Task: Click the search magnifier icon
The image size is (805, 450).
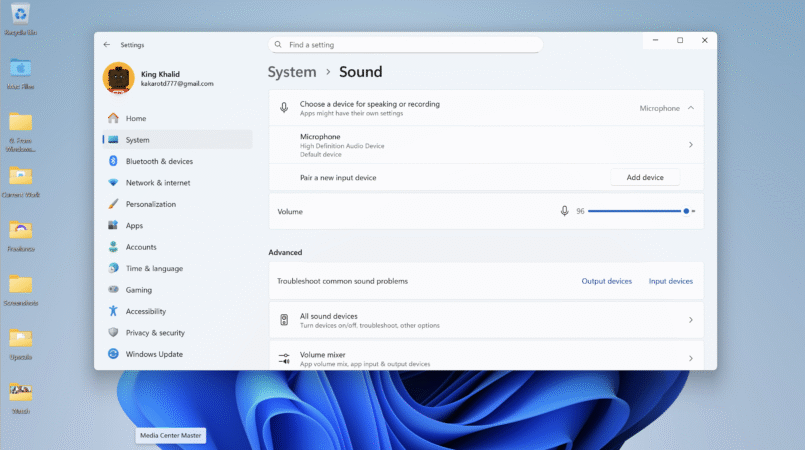Action: click(x=278, y=45)
